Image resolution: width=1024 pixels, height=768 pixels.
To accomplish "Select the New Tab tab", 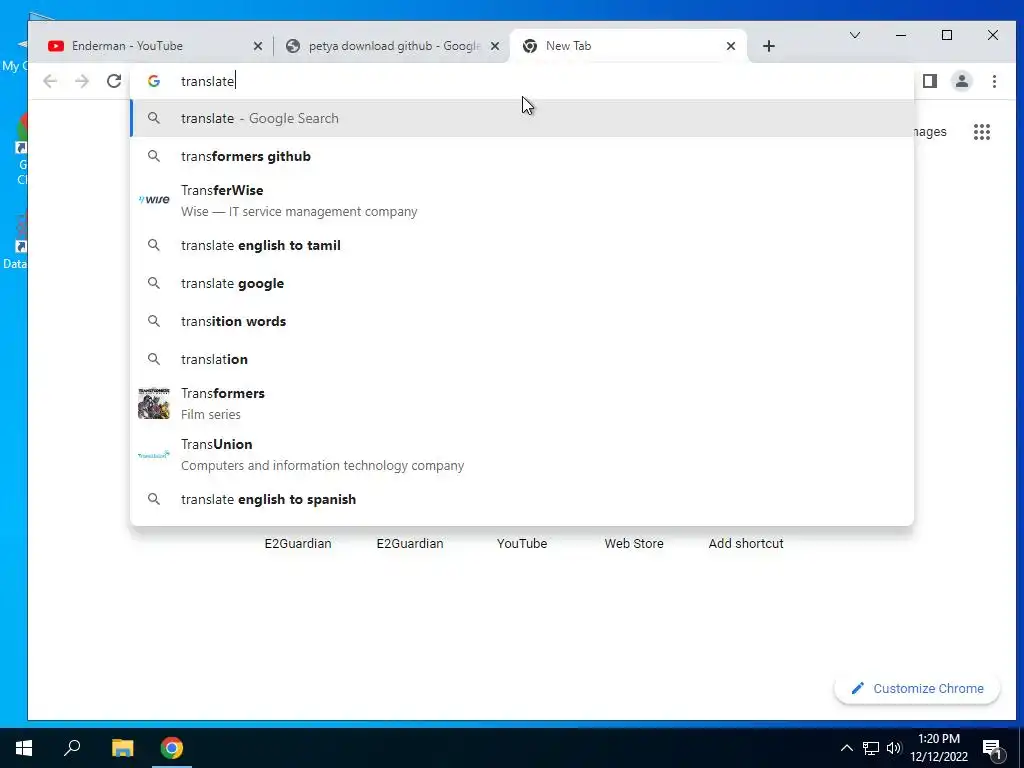I will click(x=627, y=46).
